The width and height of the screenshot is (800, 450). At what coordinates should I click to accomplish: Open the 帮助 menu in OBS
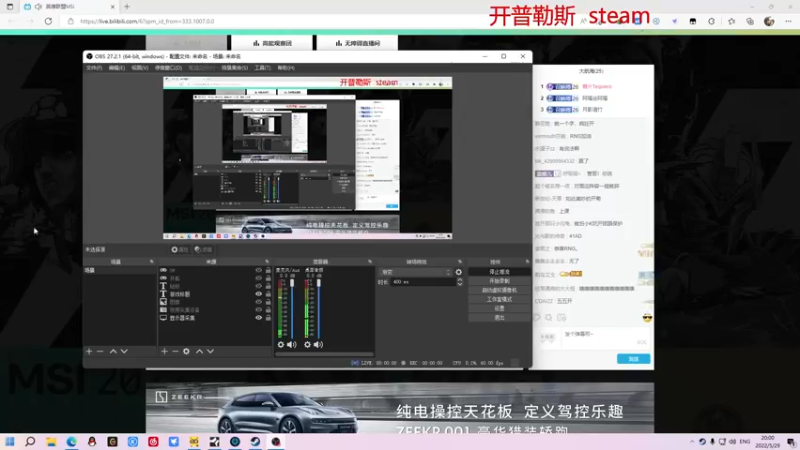click(286, 67)
